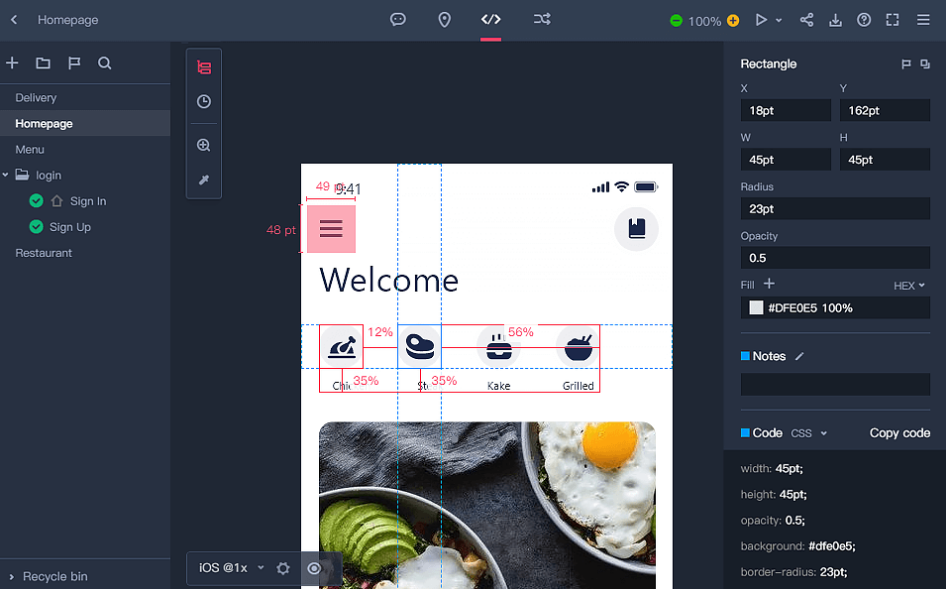Select the layers icon in the floating toolbar
The height and width of the screenshot is (589, 946).
[x=203, y=66]
